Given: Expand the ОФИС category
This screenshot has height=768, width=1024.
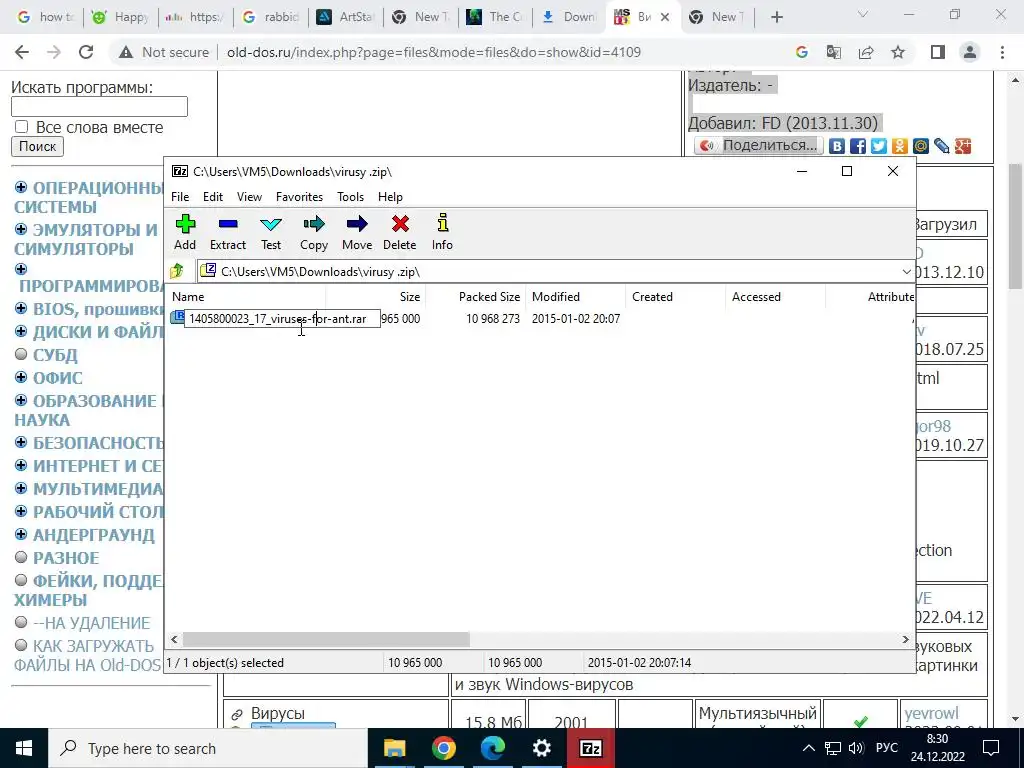Looking at the screenshot, I should [x=21, y=377].
